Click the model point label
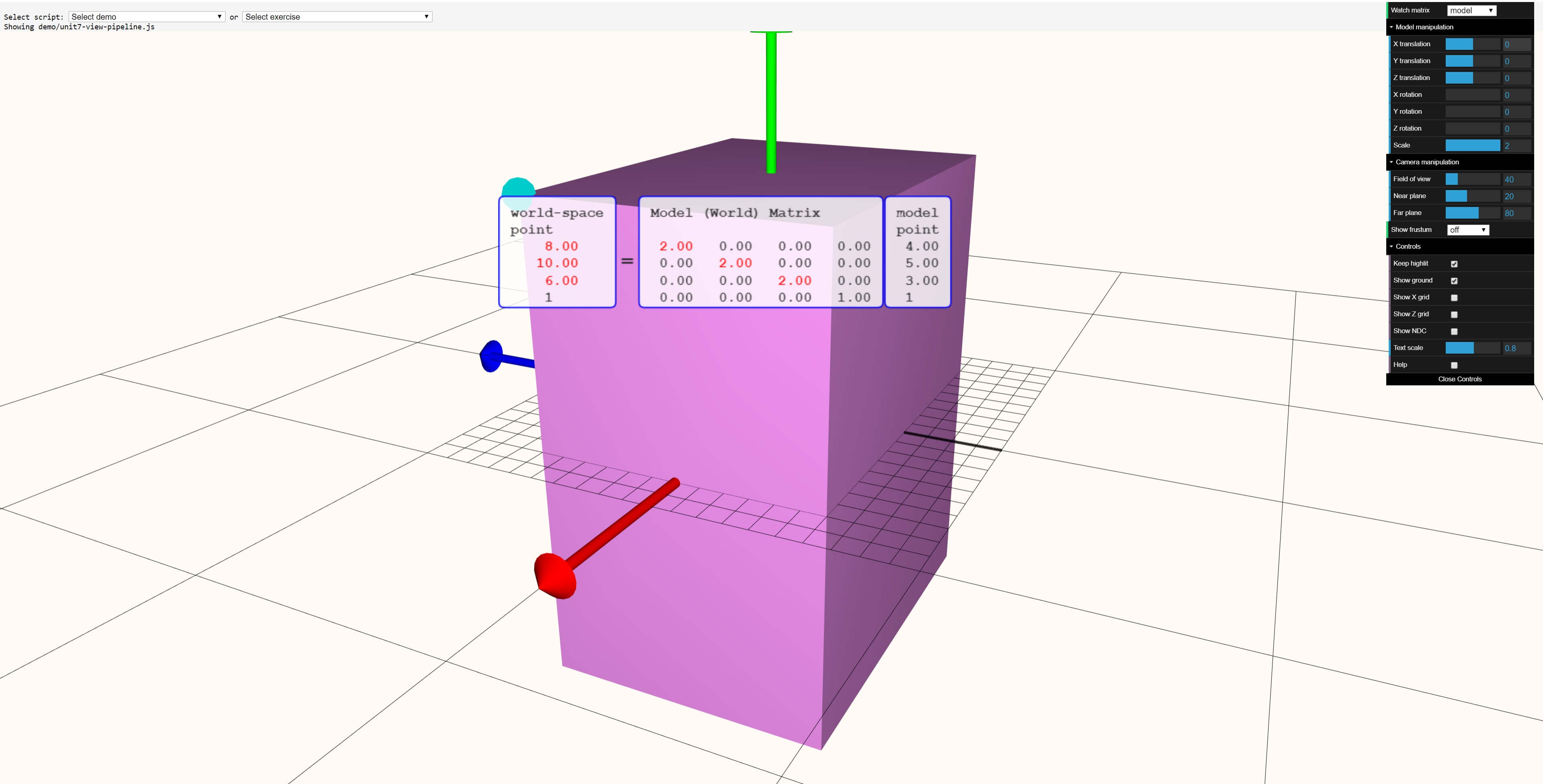 917,221
